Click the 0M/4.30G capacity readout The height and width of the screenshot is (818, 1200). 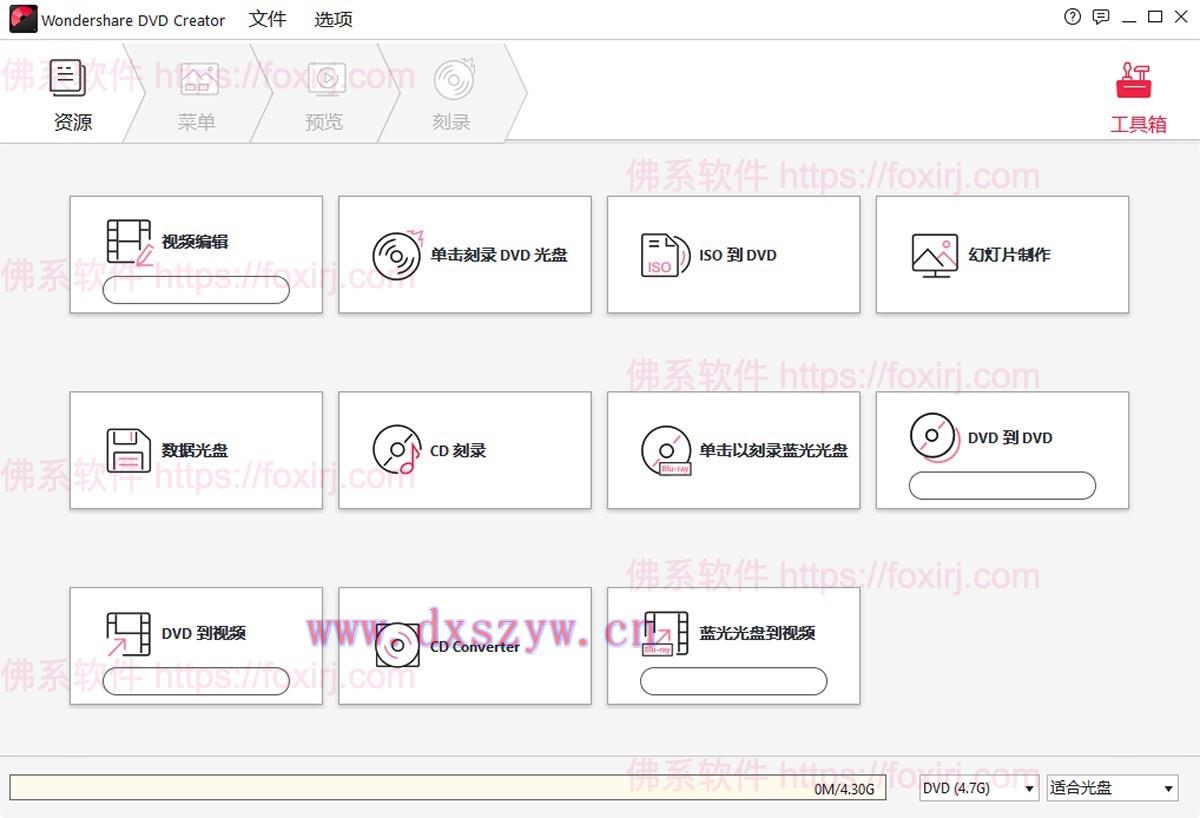tap(844, 789)
